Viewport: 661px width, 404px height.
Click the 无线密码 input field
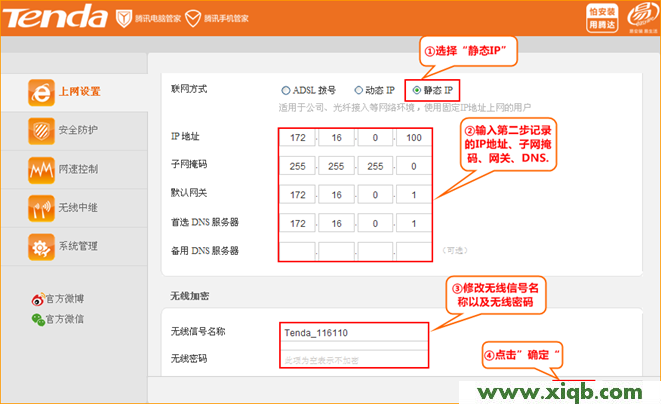[x=354, y=359]
